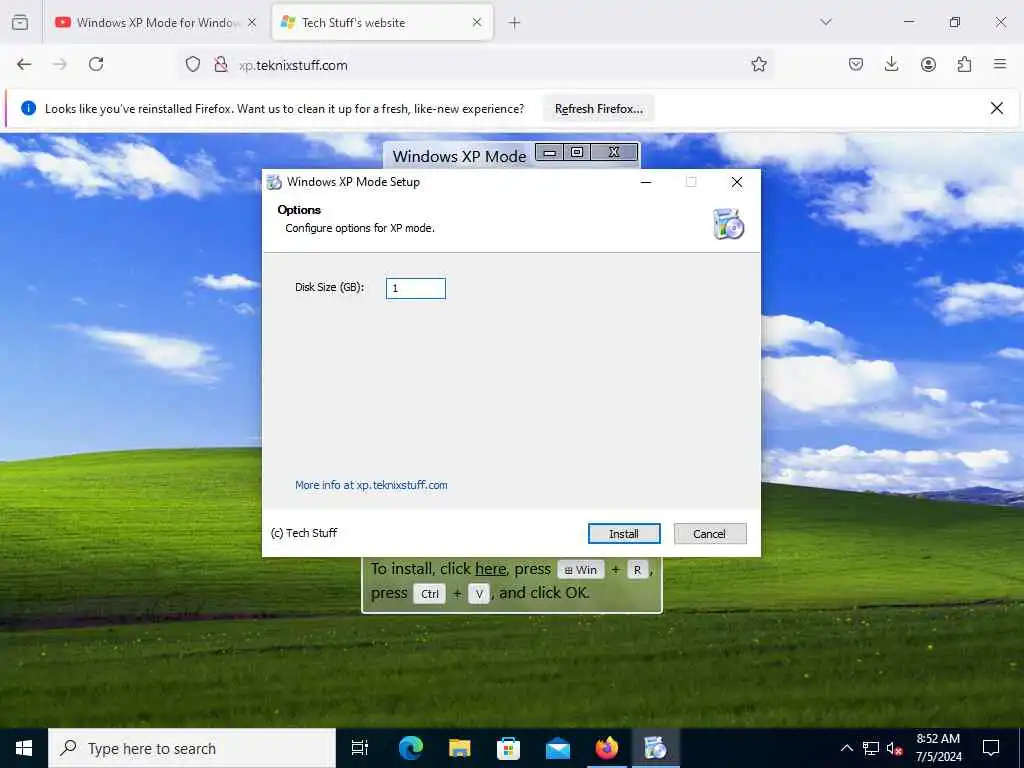This screenshot has width=1024, height=768.
Task: Click the info icon in notification bar
Action: pos(28,108)
